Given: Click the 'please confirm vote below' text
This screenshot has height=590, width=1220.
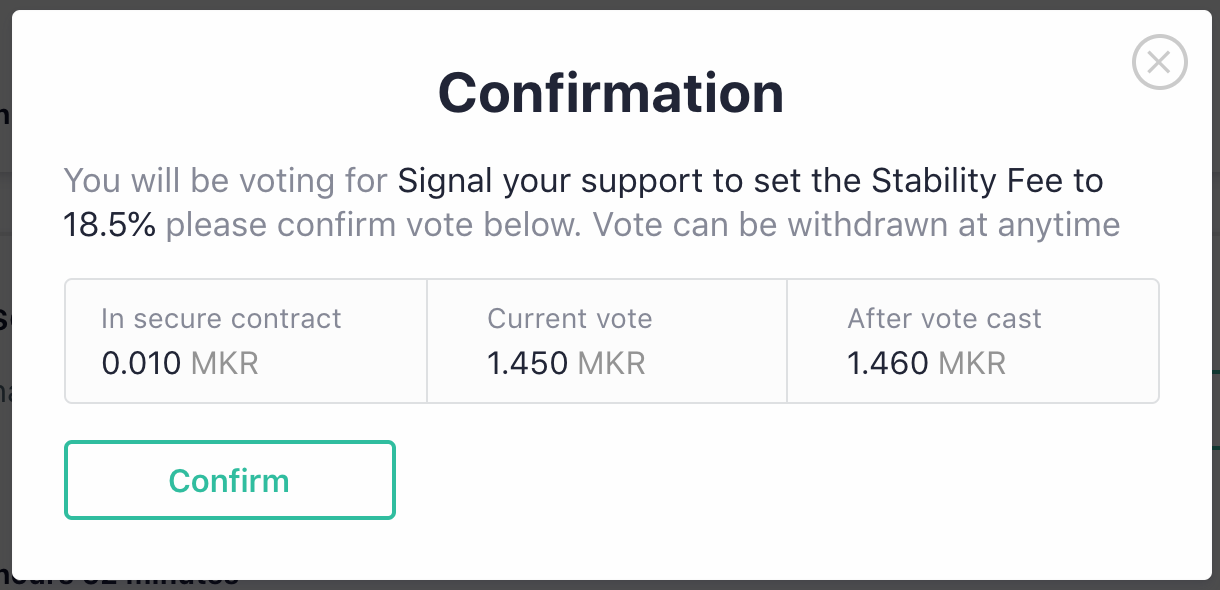Looking at the screenshot, I should [372, 225].
